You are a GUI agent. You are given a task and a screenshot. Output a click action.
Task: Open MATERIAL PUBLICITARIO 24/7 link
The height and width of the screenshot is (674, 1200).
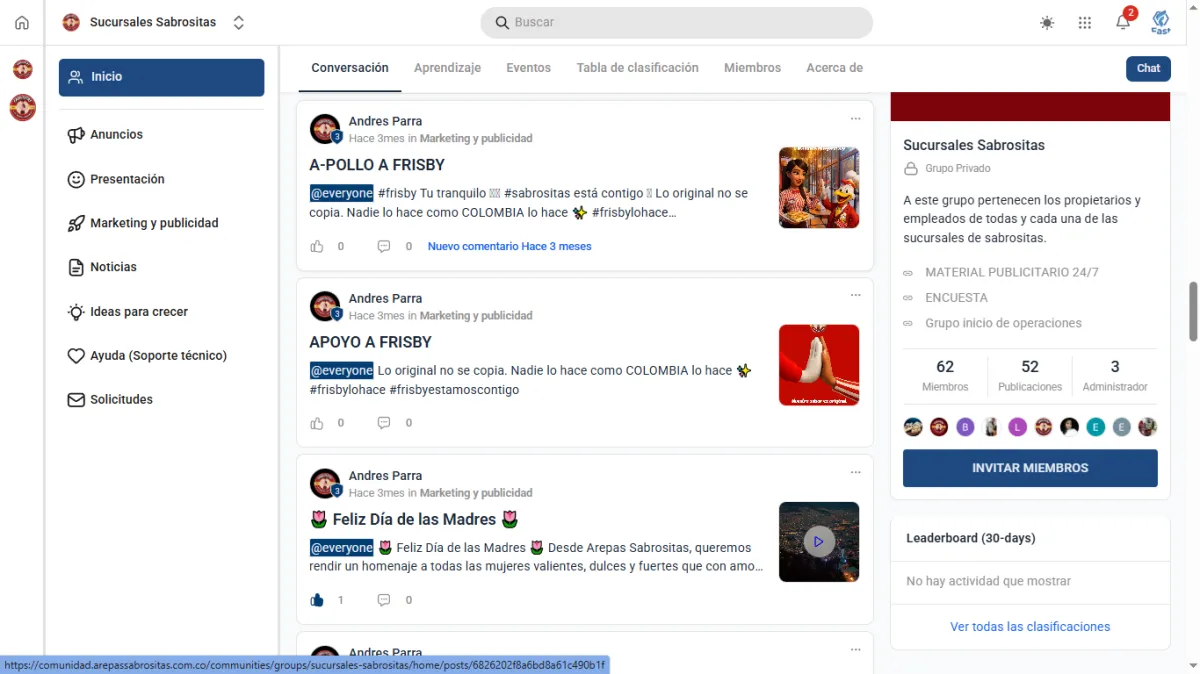[1012, 272]
